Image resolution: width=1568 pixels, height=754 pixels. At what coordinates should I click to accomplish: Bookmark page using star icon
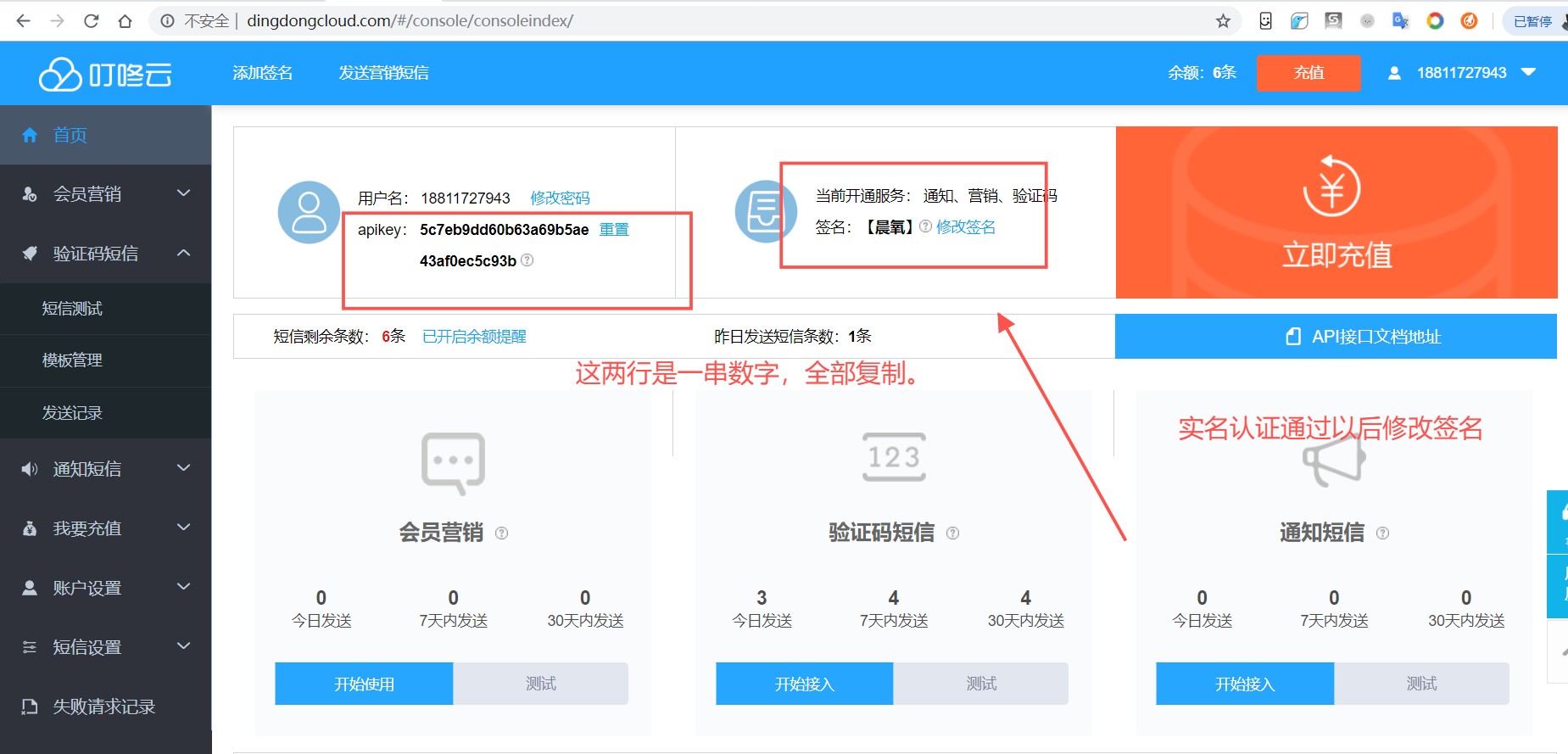(x=1223, y=21)
